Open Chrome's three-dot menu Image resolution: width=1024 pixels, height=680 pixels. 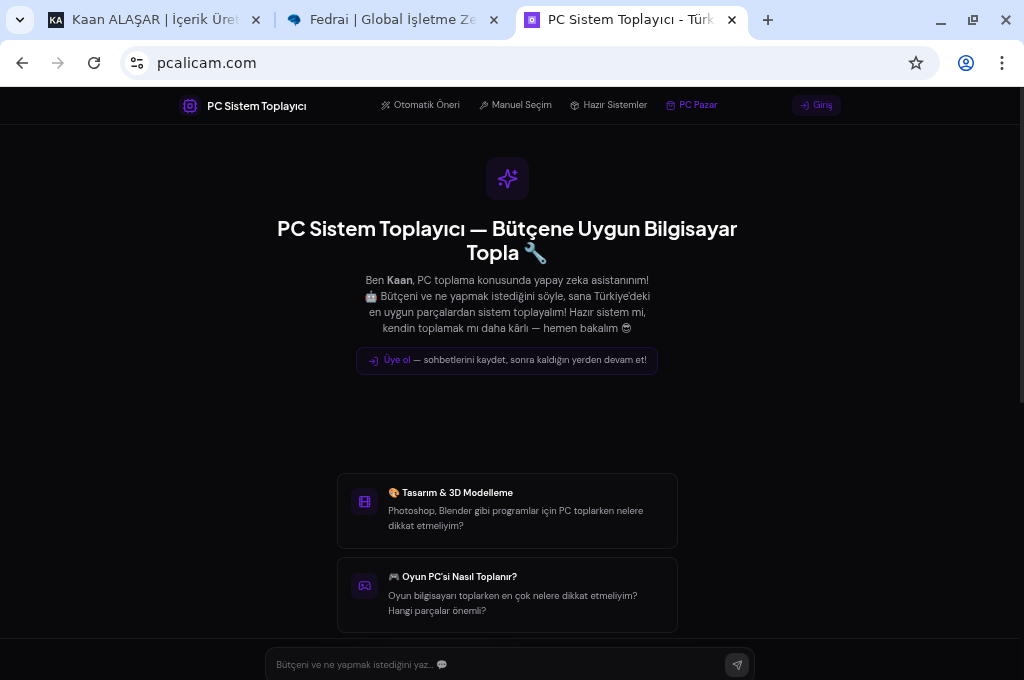[x=1002, y=63]
